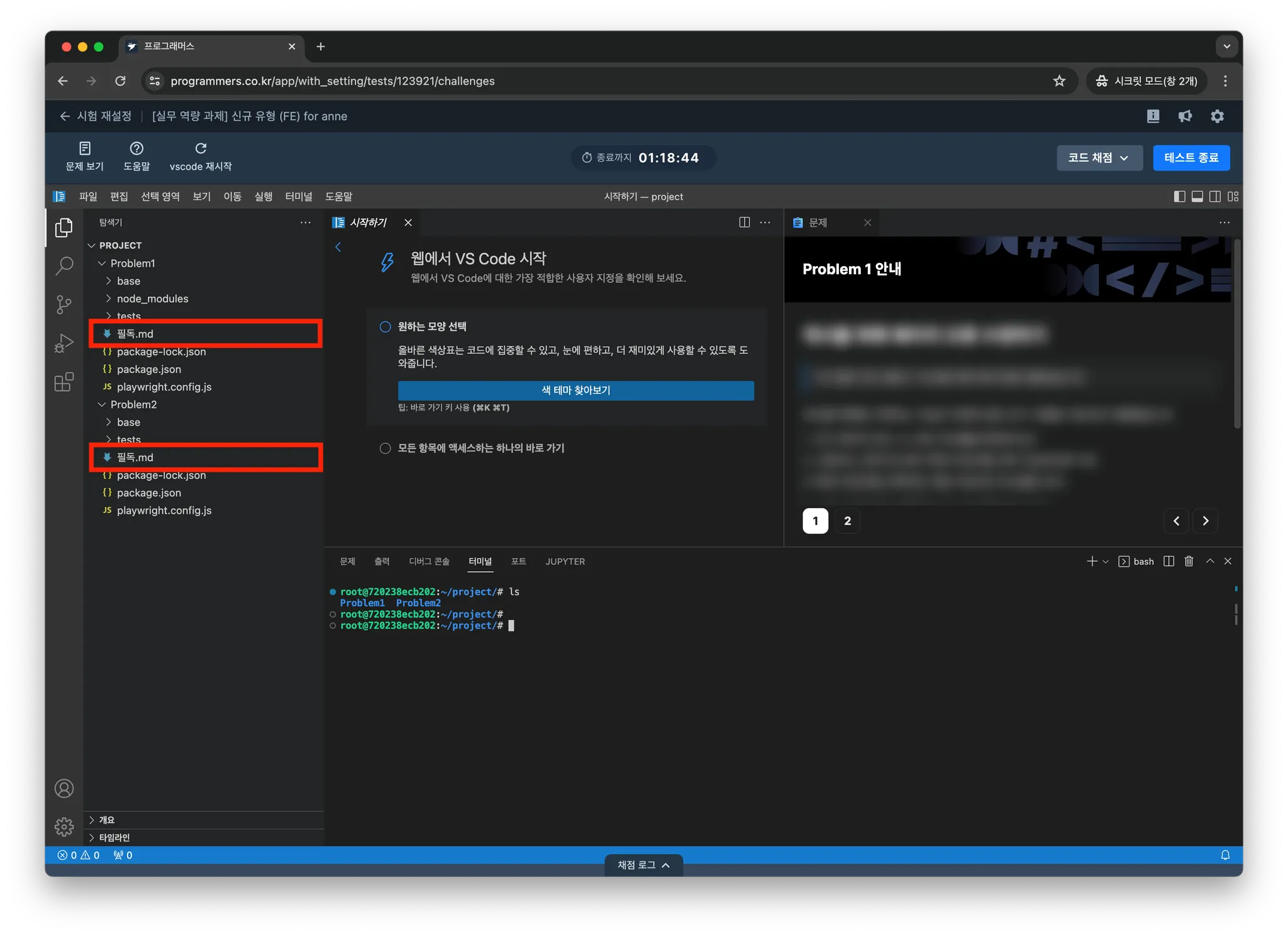
Task: Open the notifications bell in the status bar
Action: coord(1225,855)
